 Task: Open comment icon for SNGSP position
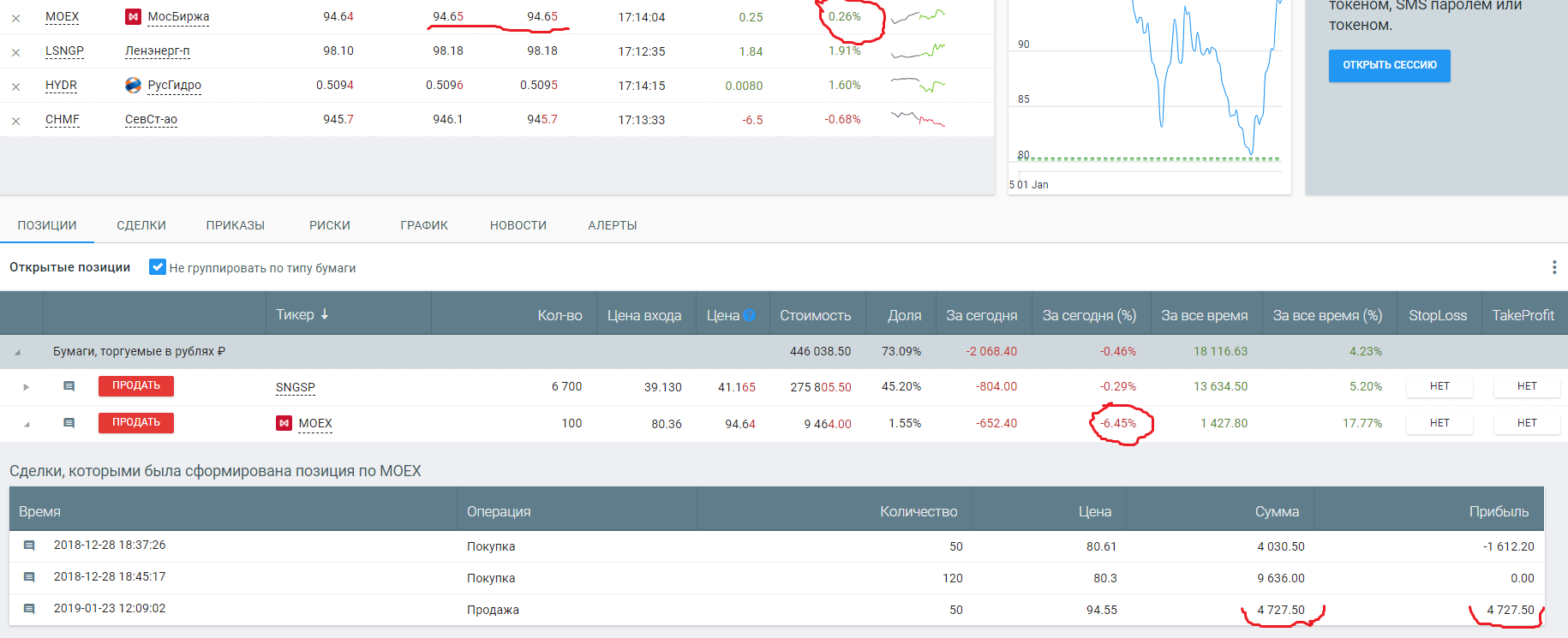click(x=69, y=386)
